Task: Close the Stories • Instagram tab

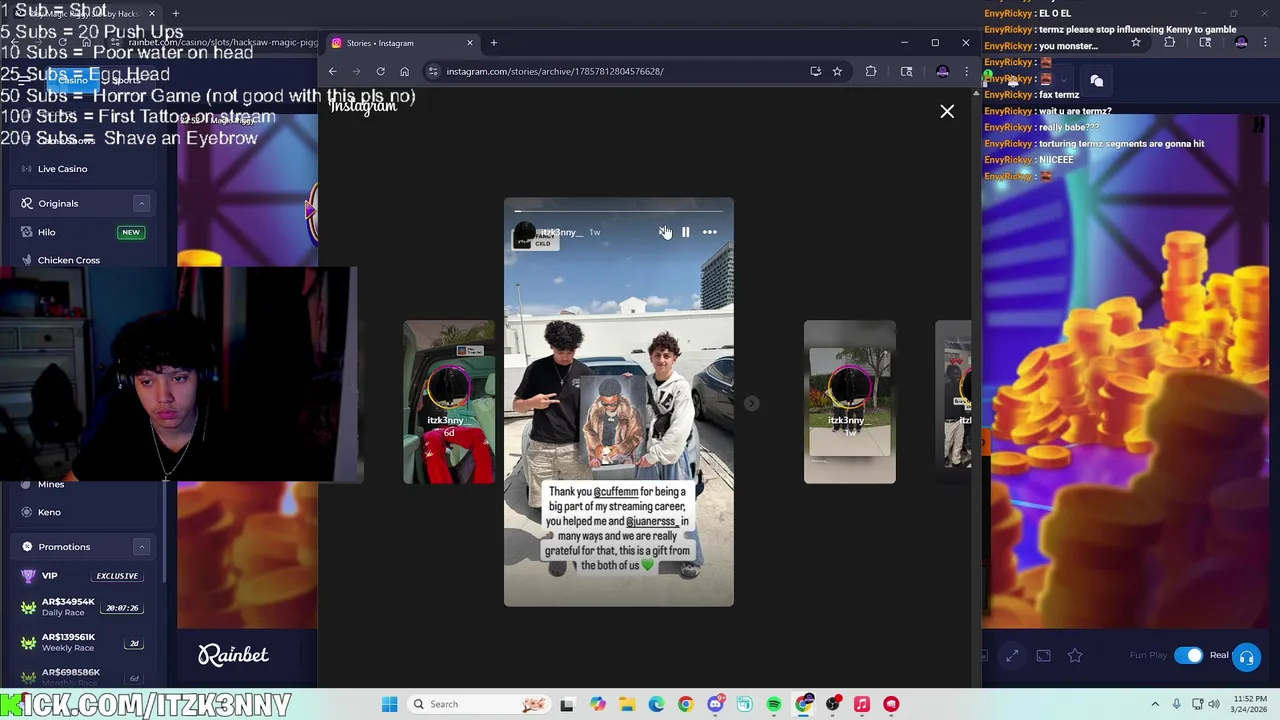Action: pyautogui.click(x=469, y=43)
